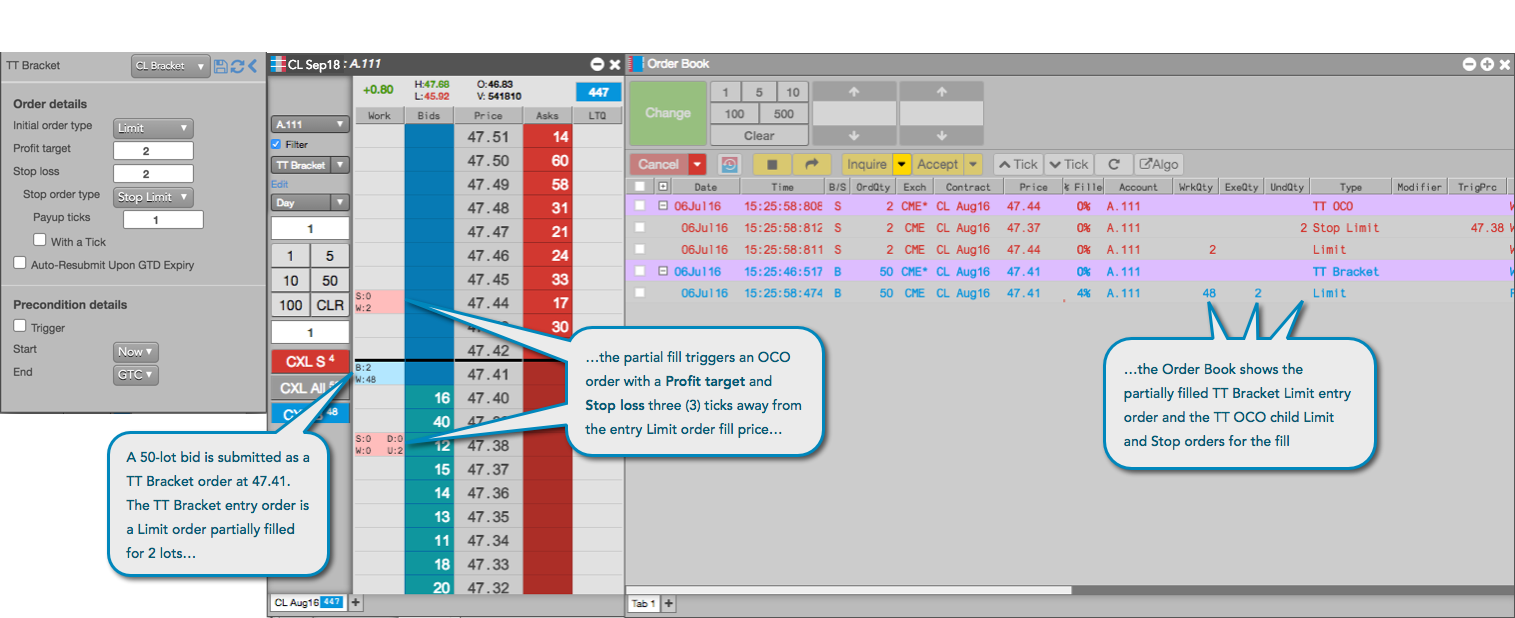Click the CL Sep18 ladder window icon
Image resolution: width=1515 pixels, height=618 pixels.
click(x=278, y=64)
